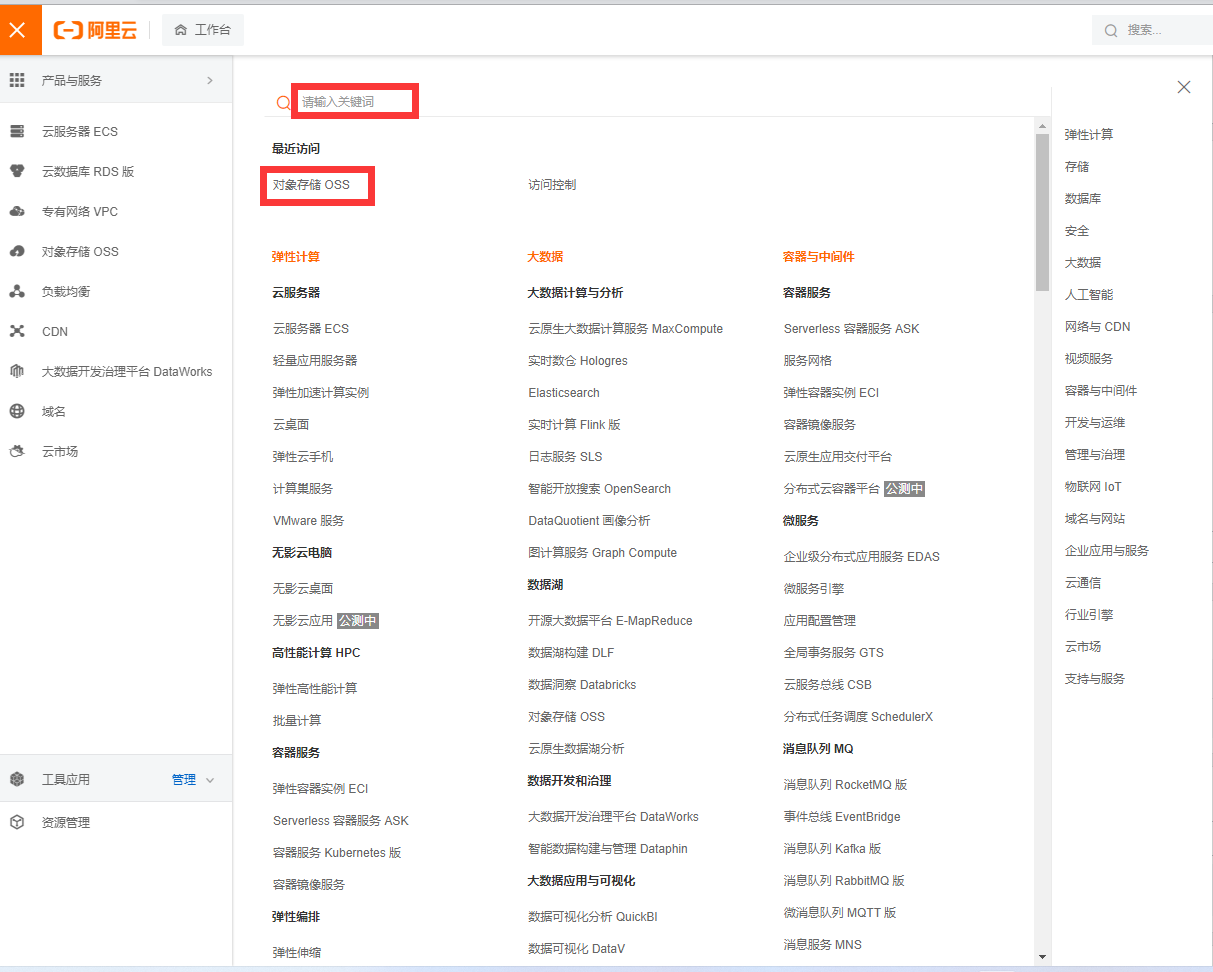Click the scrollbar down arrow in products panel

tap(1042, 957)
